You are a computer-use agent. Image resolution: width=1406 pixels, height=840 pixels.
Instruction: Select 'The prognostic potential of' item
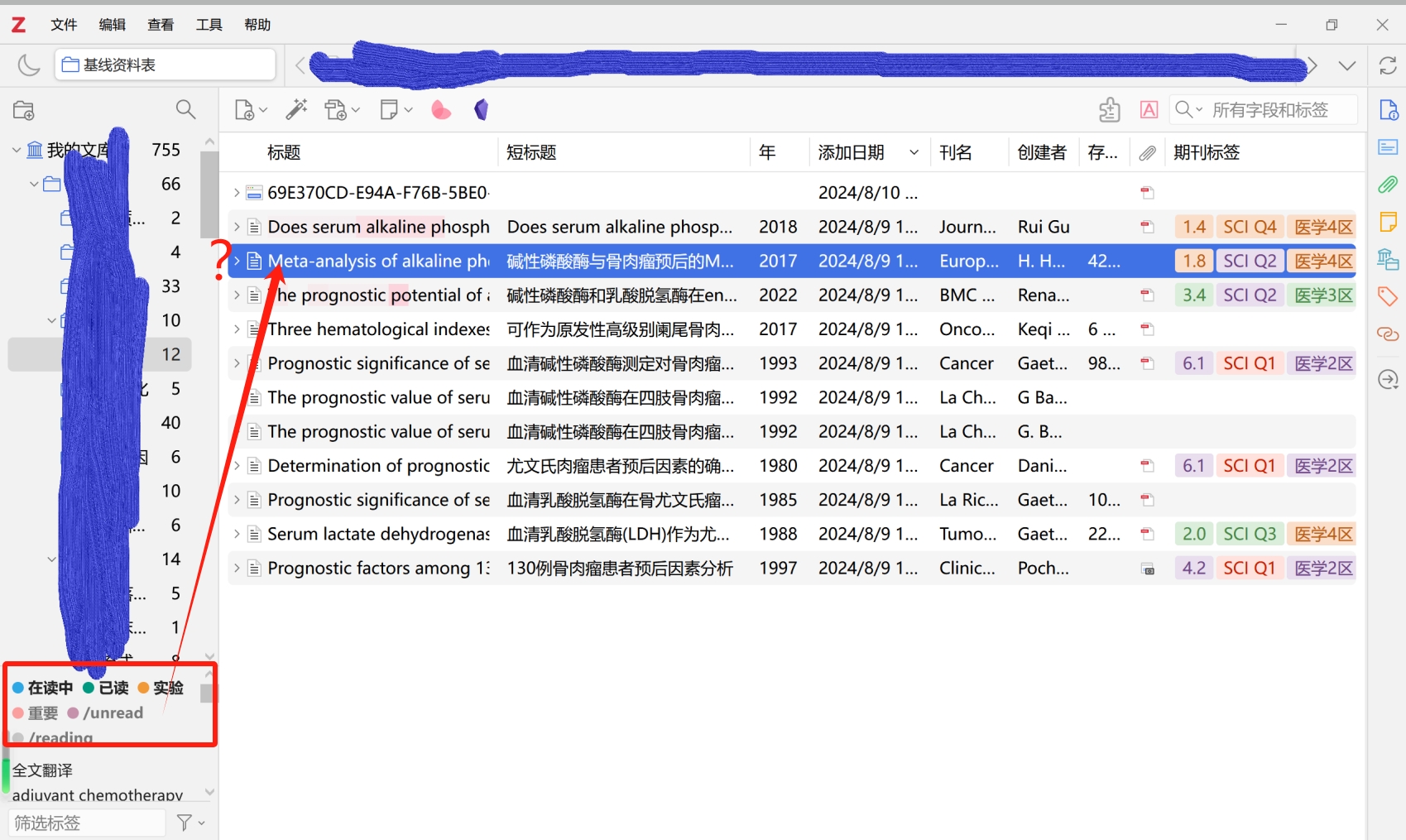pyautogui.click(x=792, y=295)
